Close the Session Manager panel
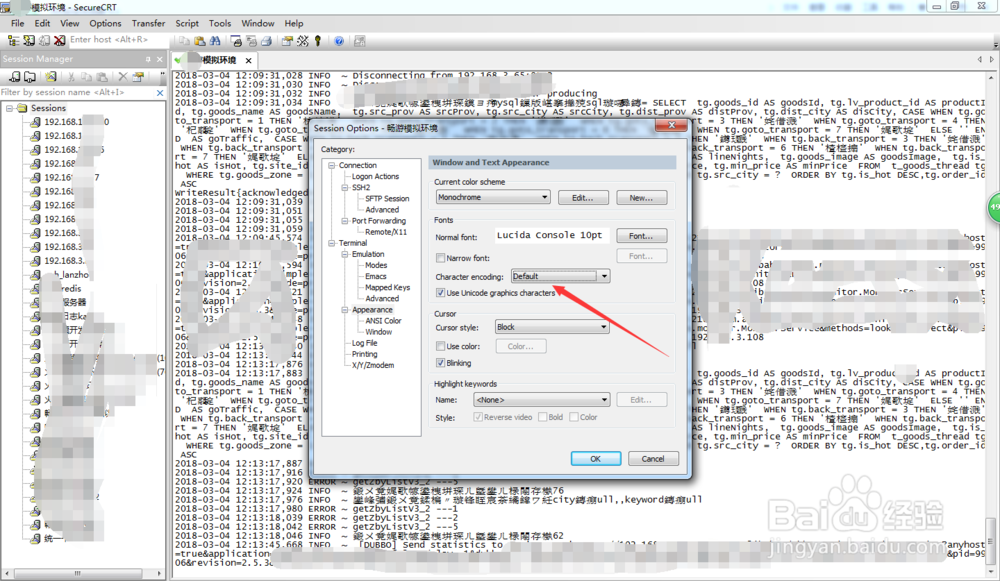The height and width of the screenshot is (581, 1000). coord(159,59)
